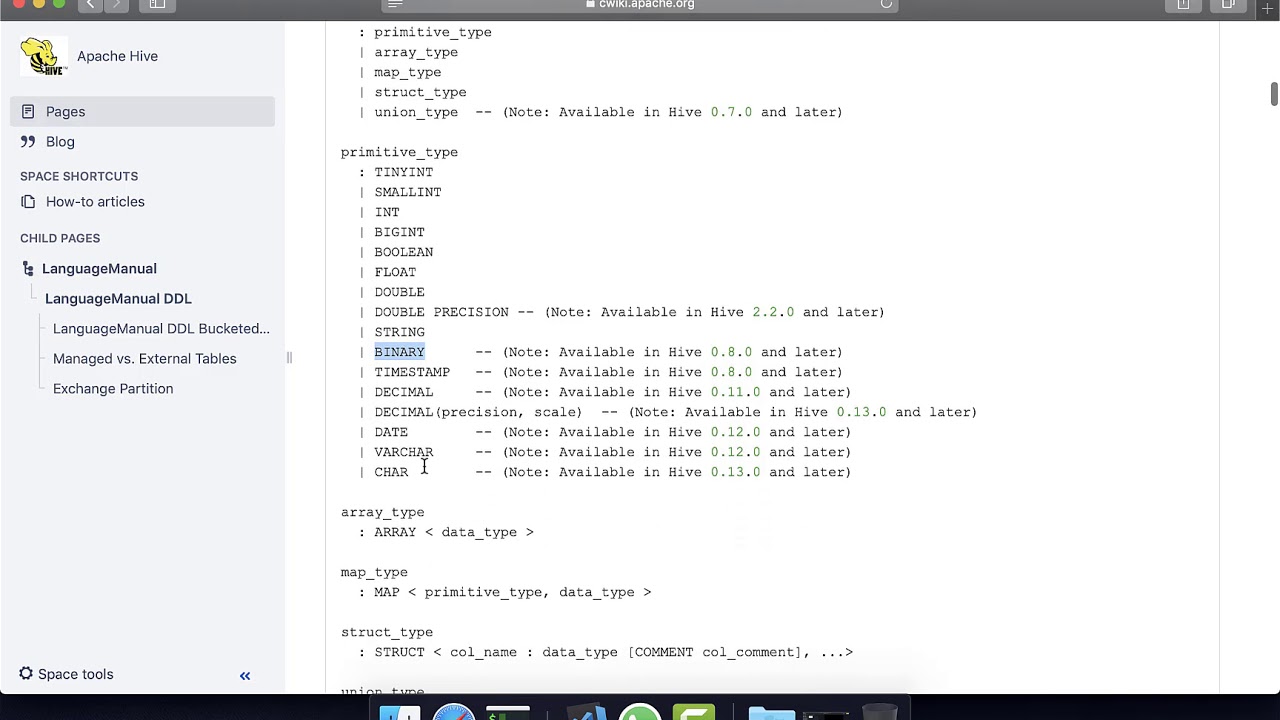Click the page vertical scrollbar thumb
The width and height of the screenshot is (1280, 720).
(1274, 92)
